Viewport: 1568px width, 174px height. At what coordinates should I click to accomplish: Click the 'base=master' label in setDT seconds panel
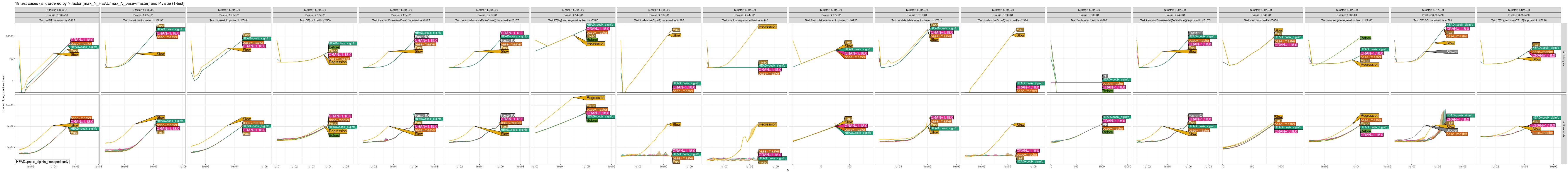[81, 118]
